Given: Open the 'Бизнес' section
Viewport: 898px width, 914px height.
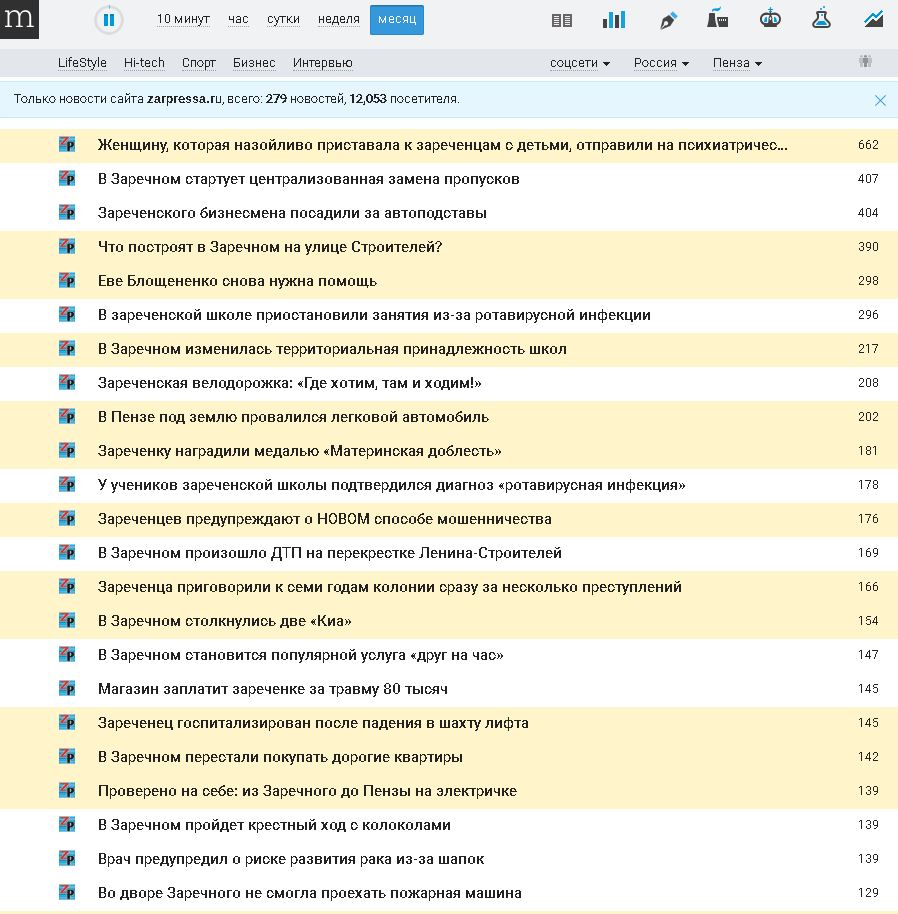Looking at the screenshot, I should click(254, 63).
